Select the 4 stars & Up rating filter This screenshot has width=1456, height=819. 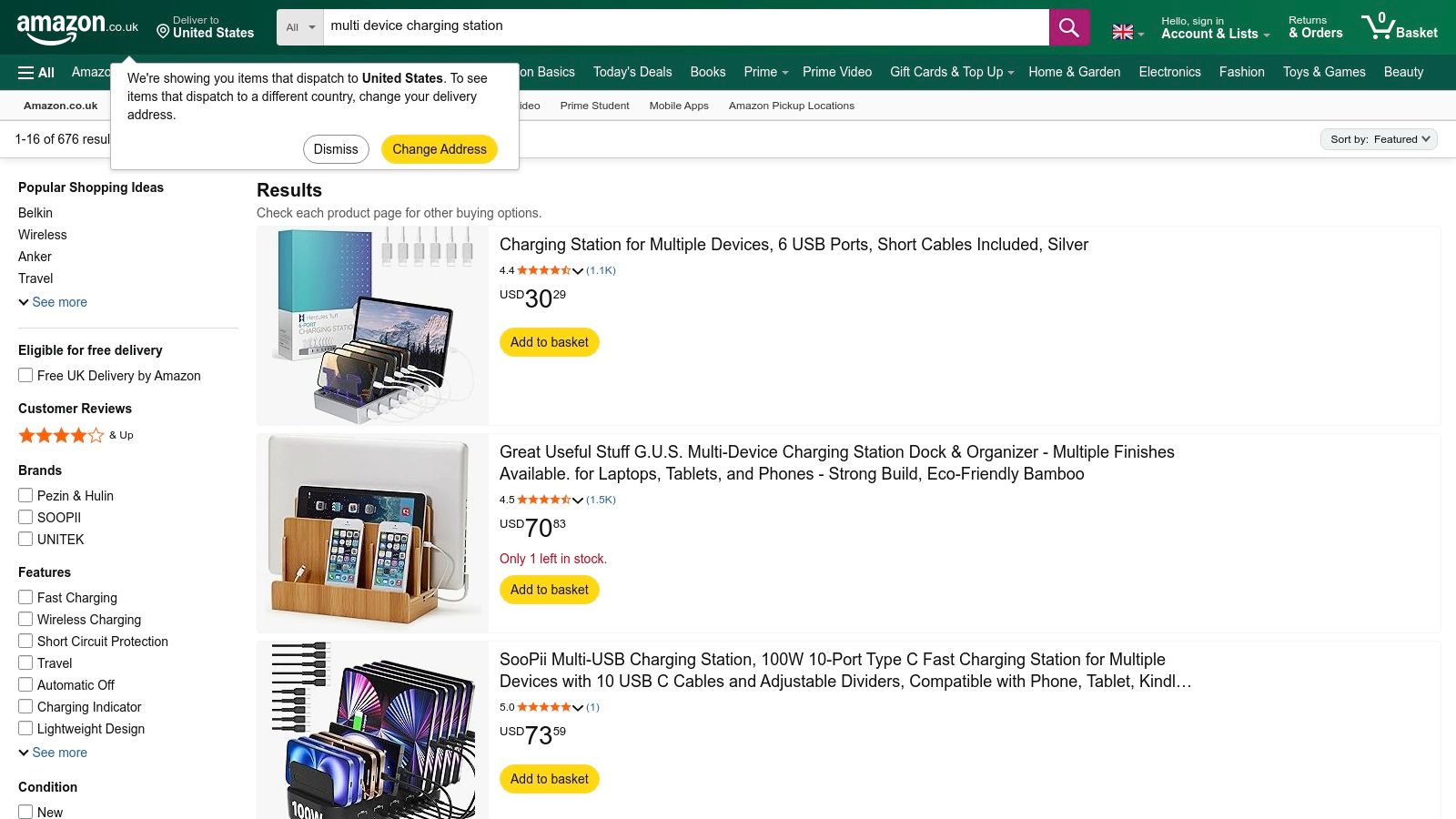61,435
